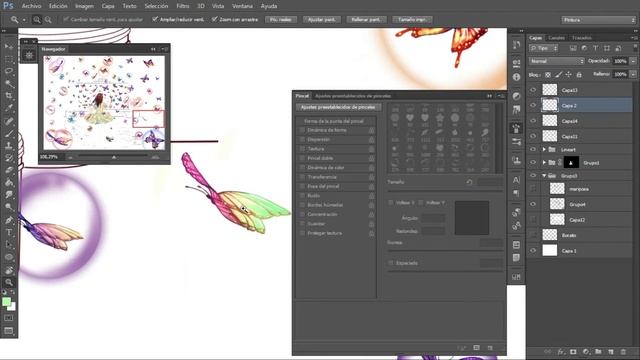Change screen mode icon at toolbar bottom
Viewport: 640px width, 360px height.
[9, 331]
